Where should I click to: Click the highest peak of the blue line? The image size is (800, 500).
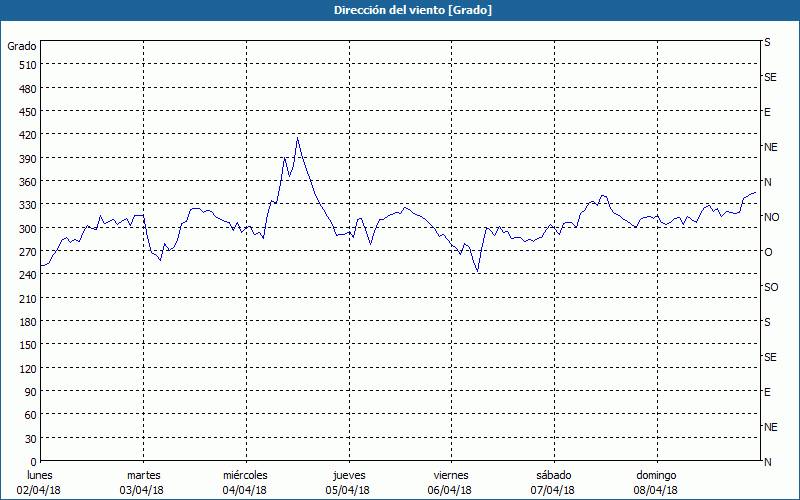coord(297,139)
